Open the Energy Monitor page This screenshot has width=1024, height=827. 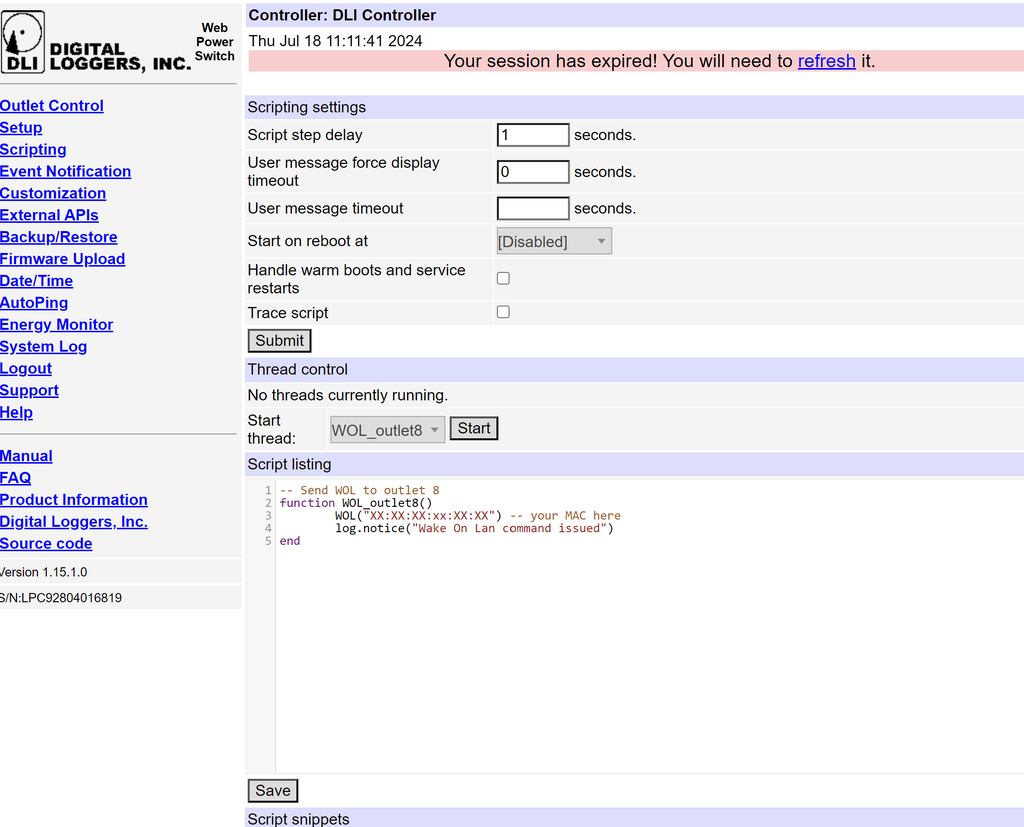[x=56, y=325]
